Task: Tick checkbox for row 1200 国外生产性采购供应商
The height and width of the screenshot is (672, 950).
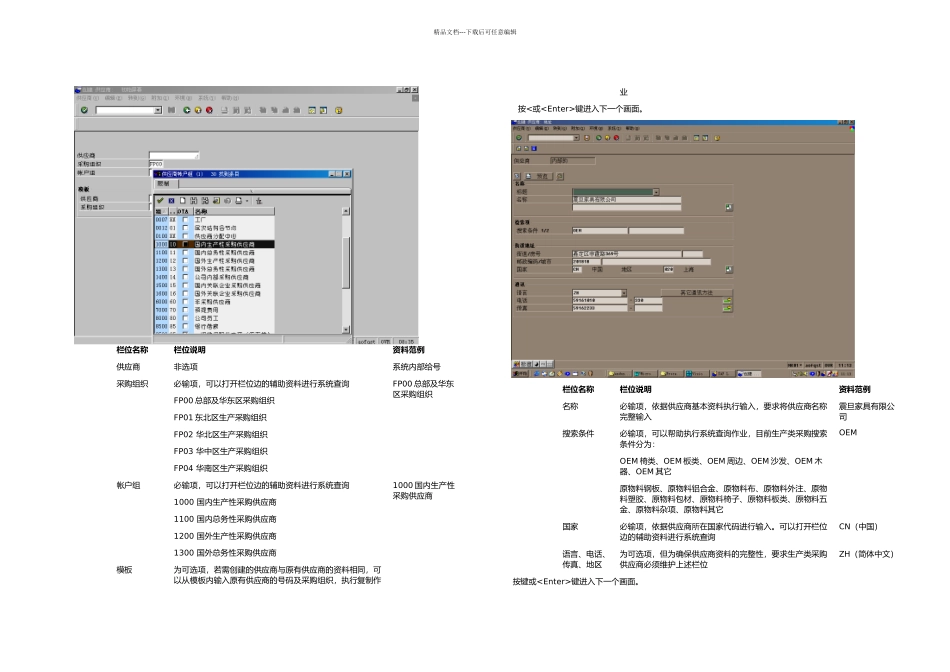Action: [x=185, y=261]
